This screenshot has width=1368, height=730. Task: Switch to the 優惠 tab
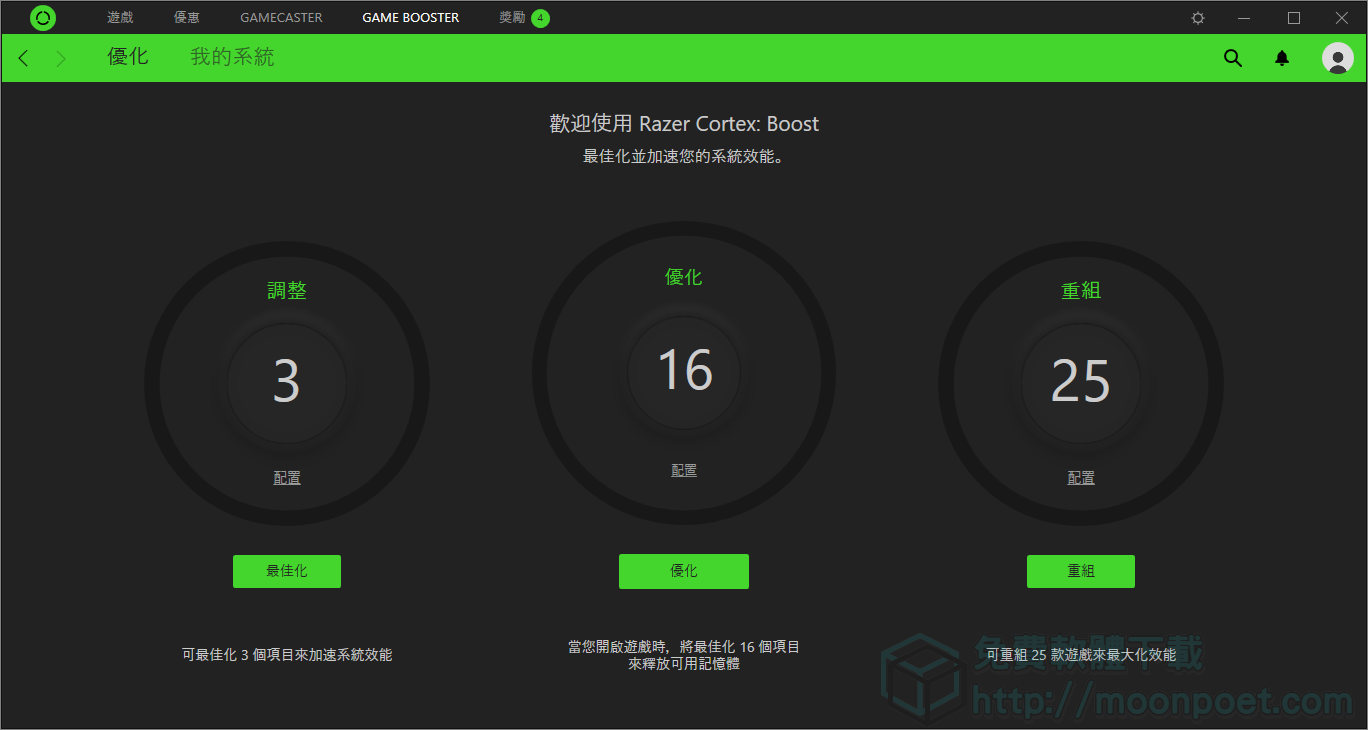click(x=187, y=18)
